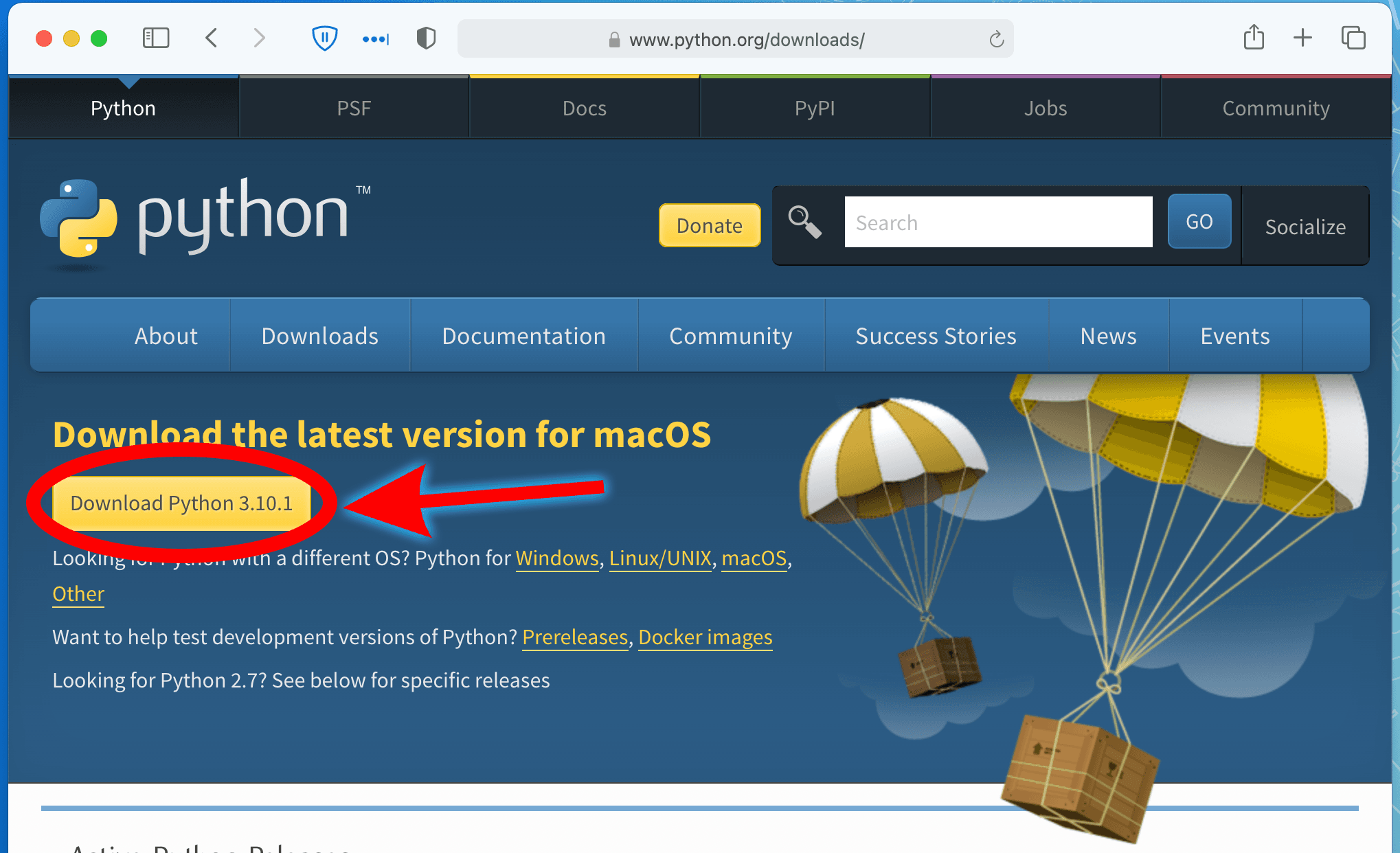This screenshot has height=853, width=1400.
Task: Select the Community top tab
Action: point(1276,108)
